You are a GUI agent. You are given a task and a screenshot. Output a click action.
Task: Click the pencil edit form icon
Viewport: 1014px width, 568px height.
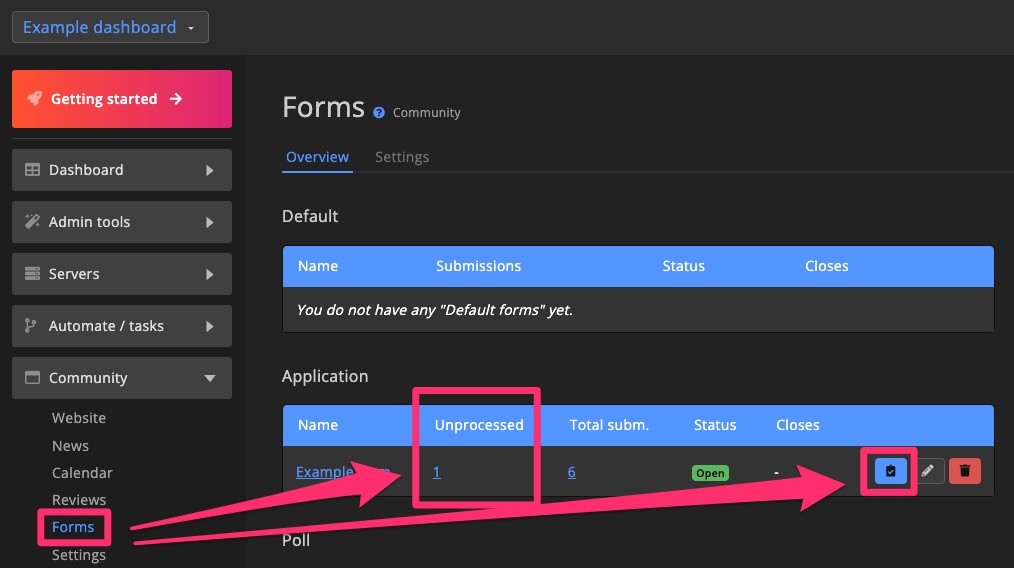tap(930, 471)
